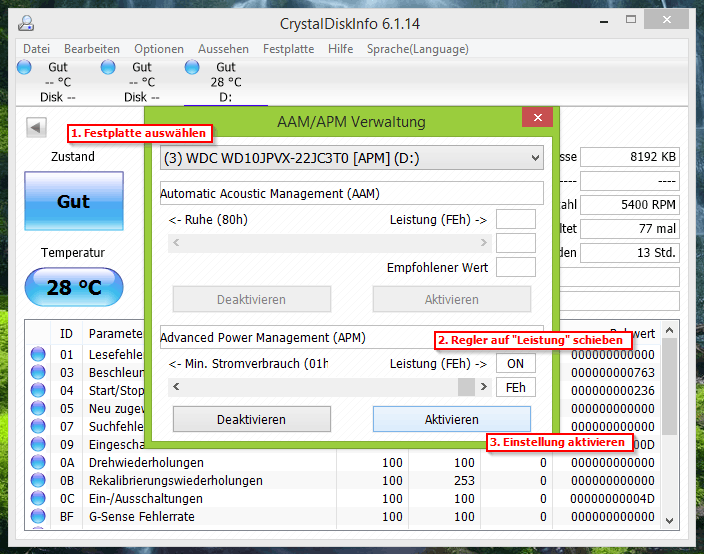
Task: Click the APM slider right arrow
Action: pos(484,387)
